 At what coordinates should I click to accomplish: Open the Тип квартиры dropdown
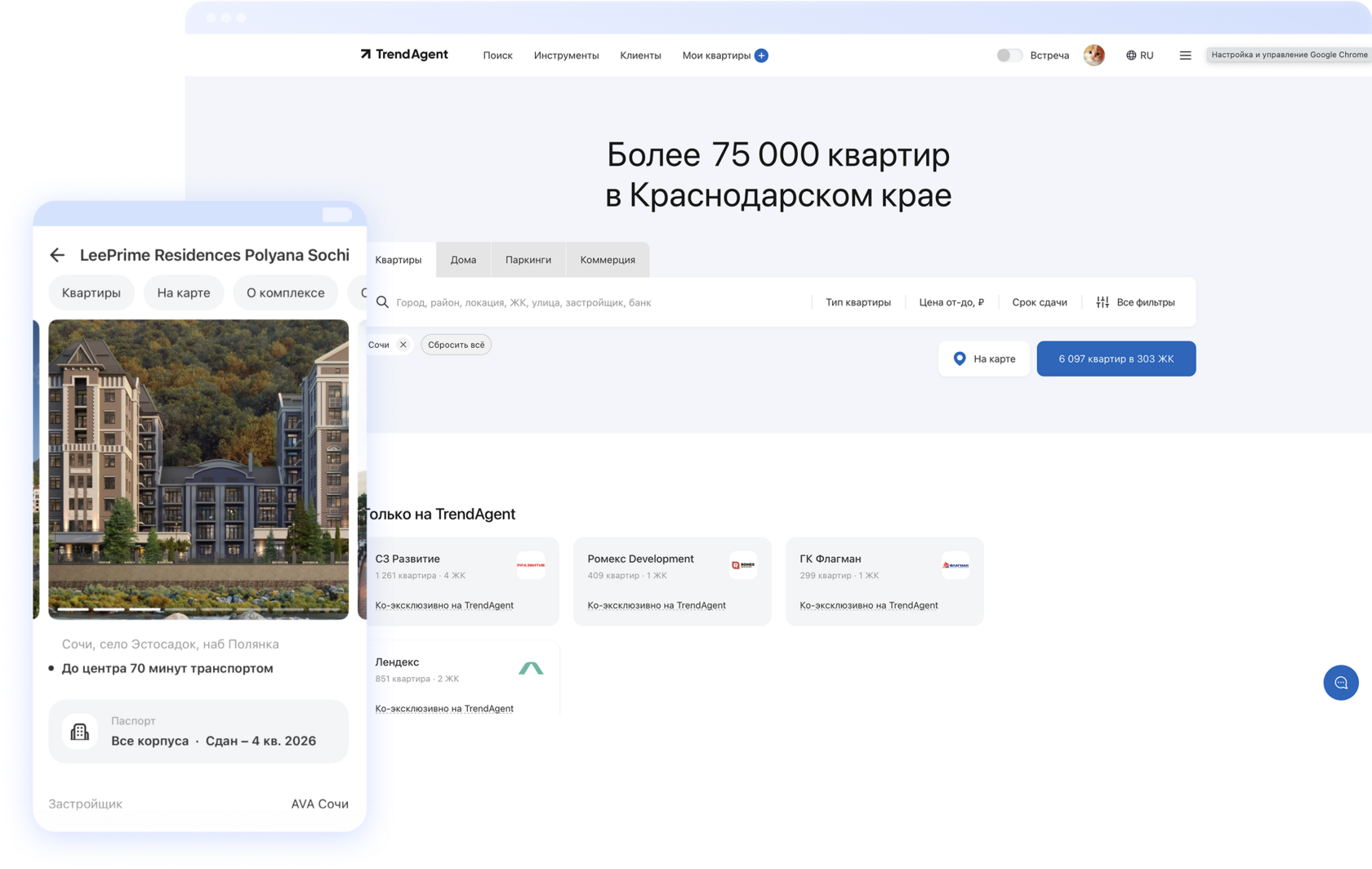[x=857, y=302]
